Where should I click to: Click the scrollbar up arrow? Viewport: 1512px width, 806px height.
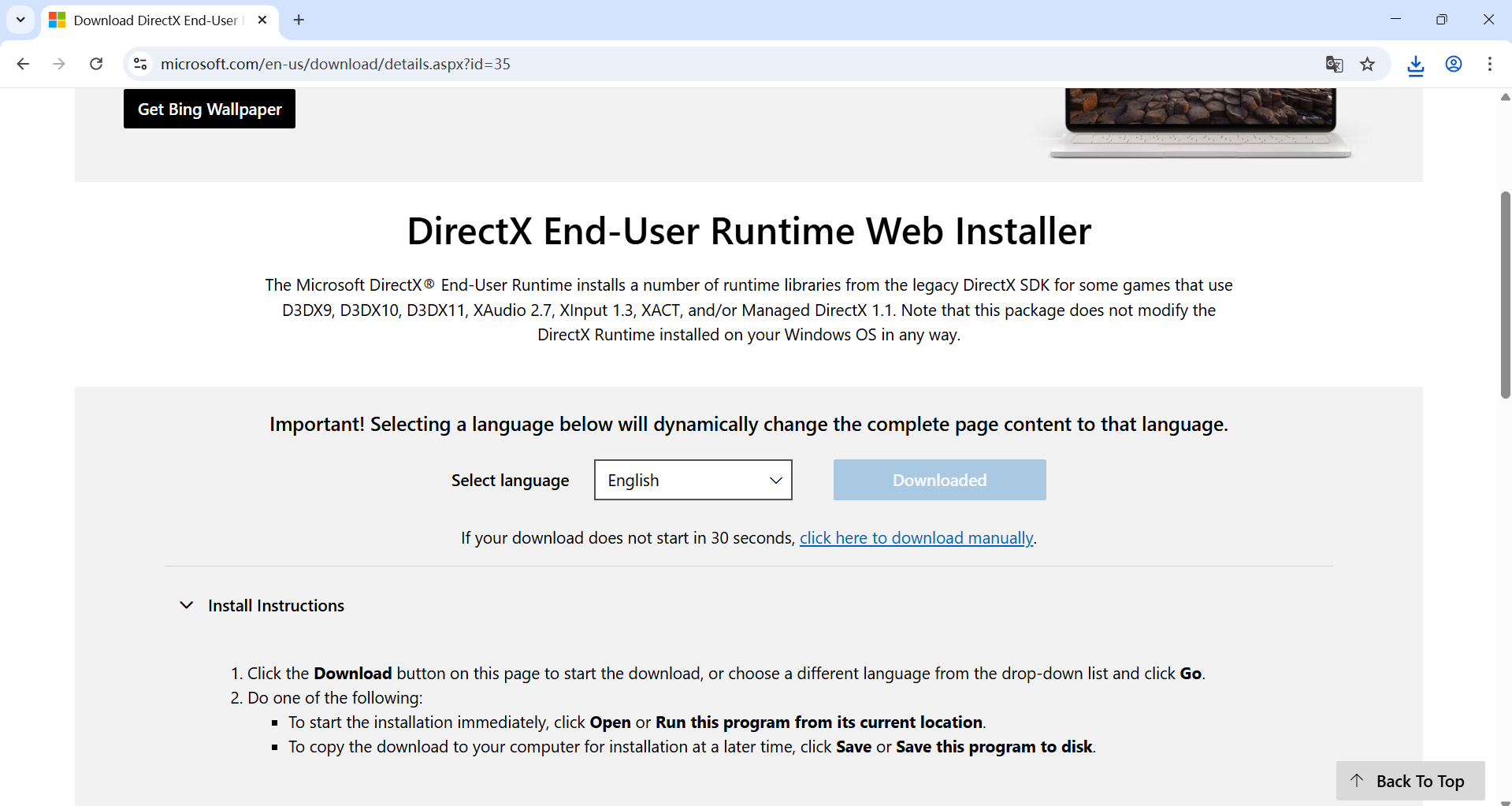(x=1505, y=97)
